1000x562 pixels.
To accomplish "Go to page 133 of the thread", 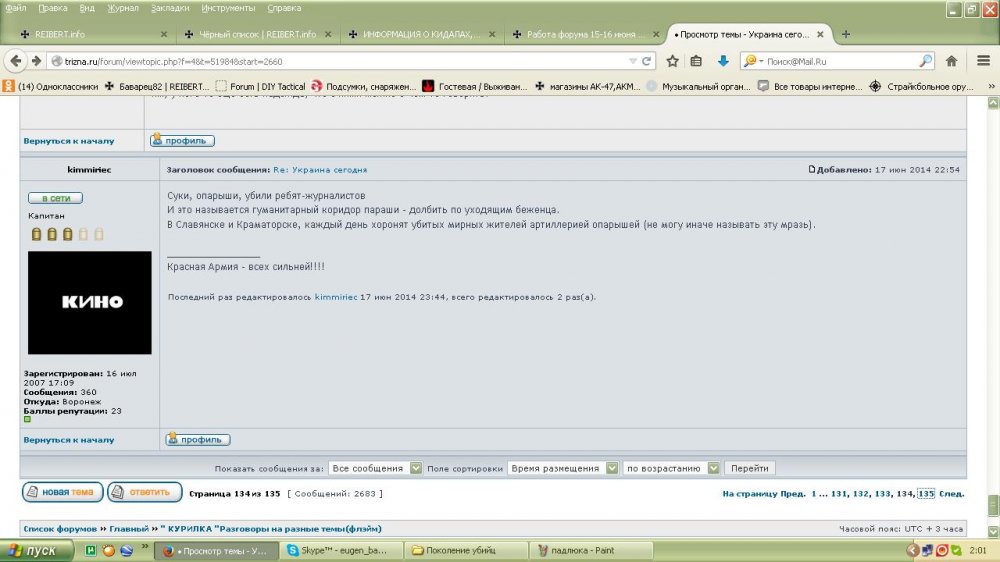I will (883, 494).
